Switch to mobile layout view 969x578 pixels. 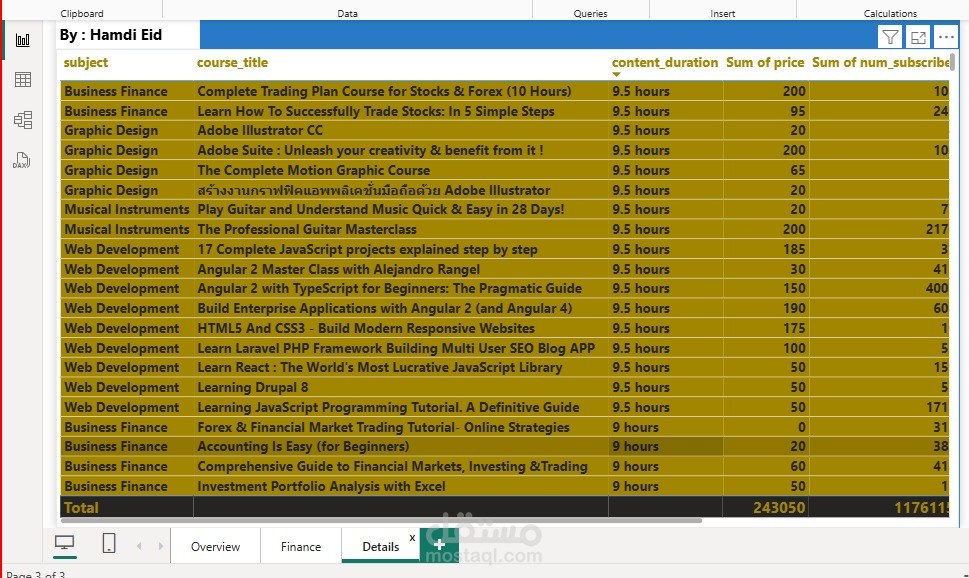tap(109, 543)
